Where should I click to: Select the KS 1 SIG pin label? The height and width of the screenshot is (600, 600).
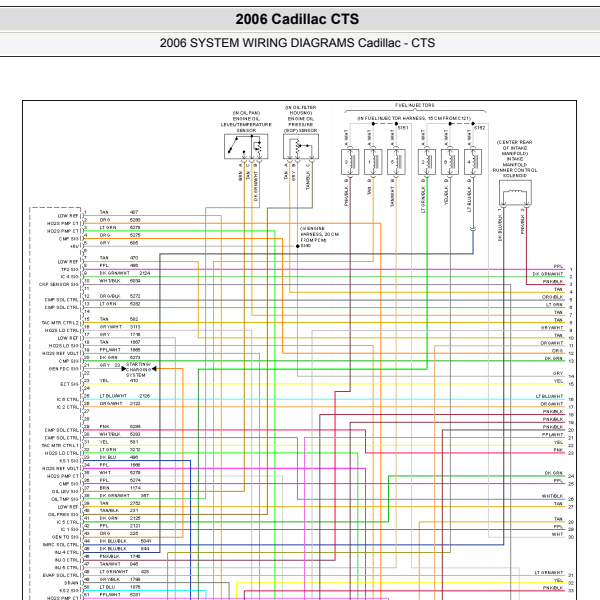click(69, 461)
